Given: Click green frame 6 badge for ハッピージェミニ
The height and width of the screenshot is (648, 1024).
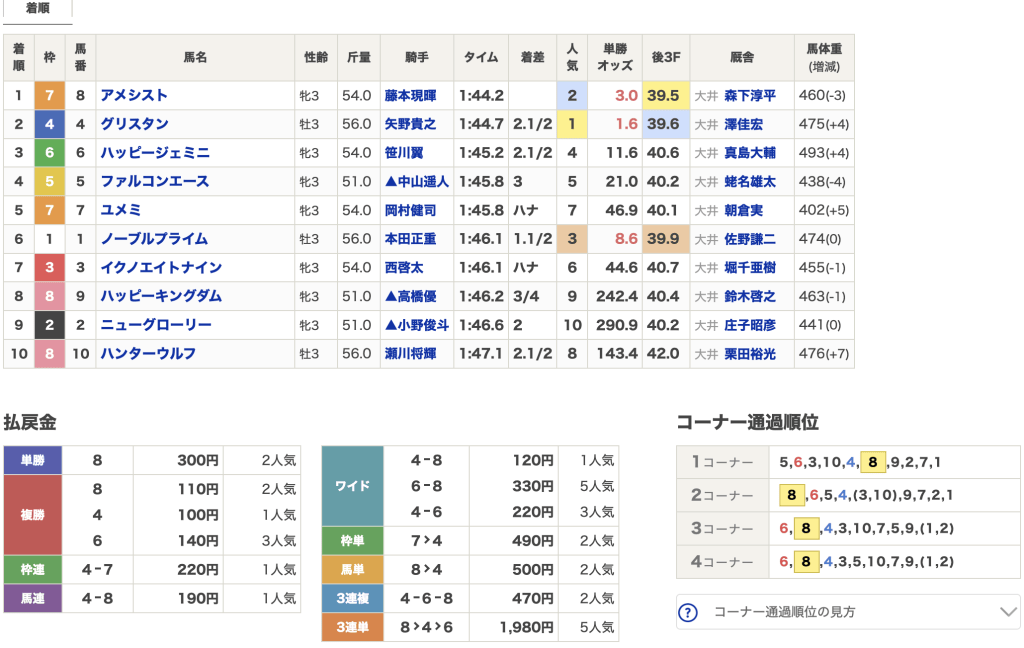Looking at the screenshot, I should tap(49, 153).
